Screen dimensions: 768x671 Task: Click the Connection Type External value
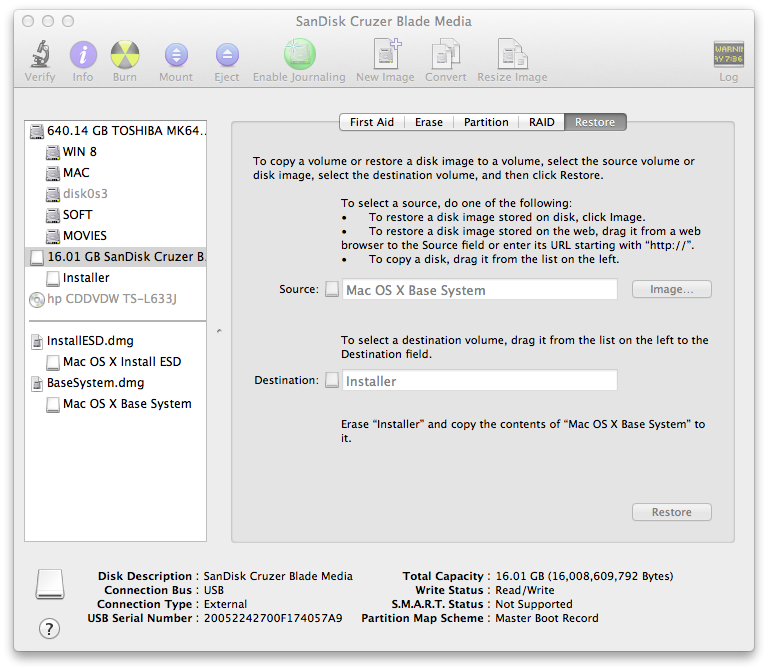[x=225, y=604]
